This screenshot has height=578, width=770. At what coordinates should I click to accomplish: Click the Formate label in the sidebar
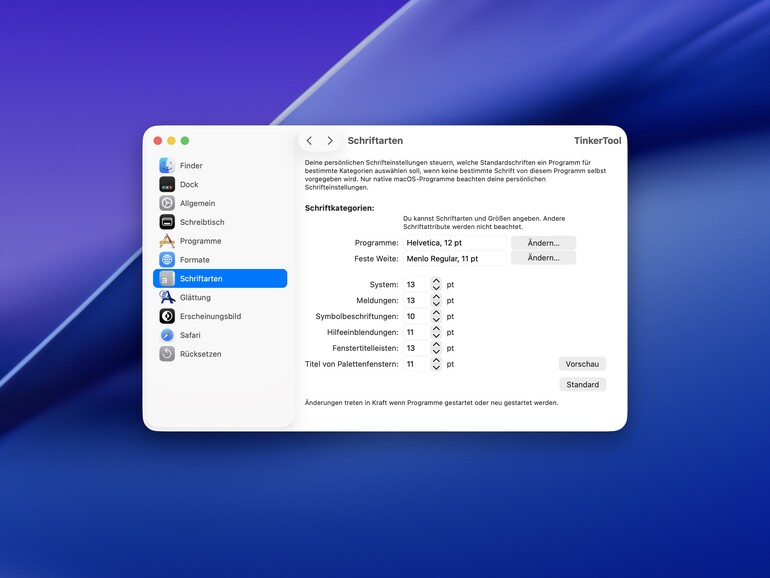click(194, 260)
